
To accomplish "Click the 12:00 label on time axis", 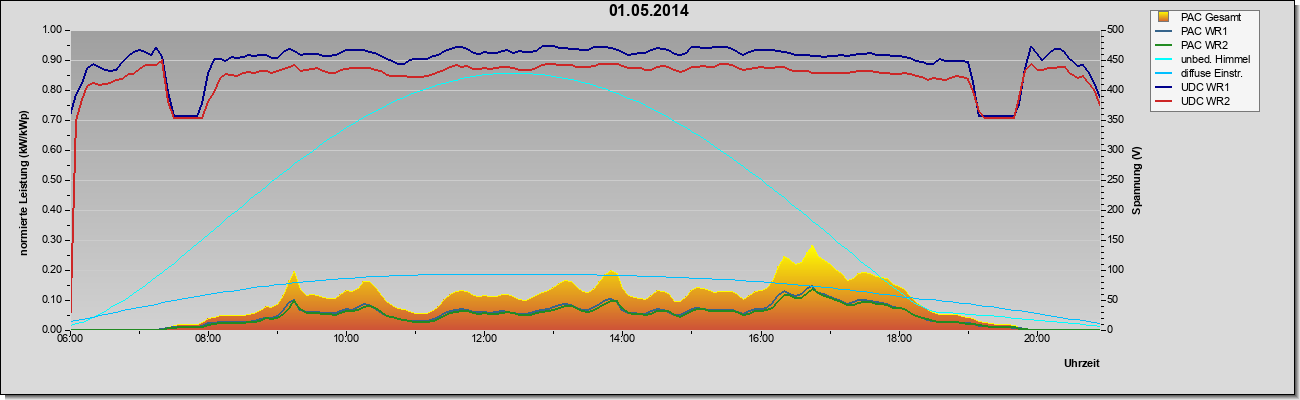I will point(484,339).
